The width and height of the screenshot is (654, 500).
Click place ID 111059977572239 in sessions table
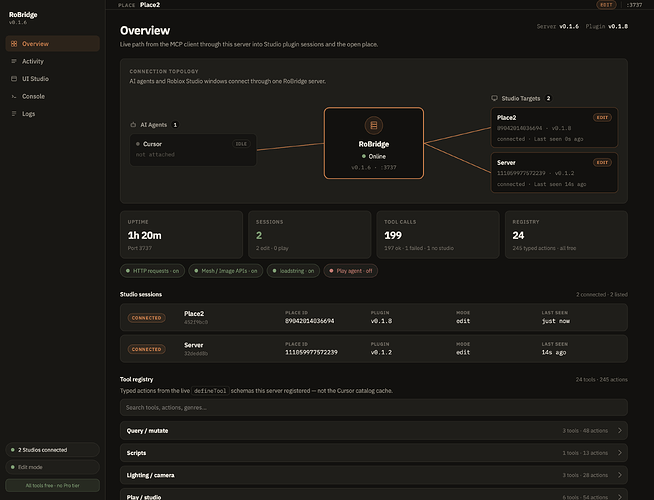coord(311,352)
